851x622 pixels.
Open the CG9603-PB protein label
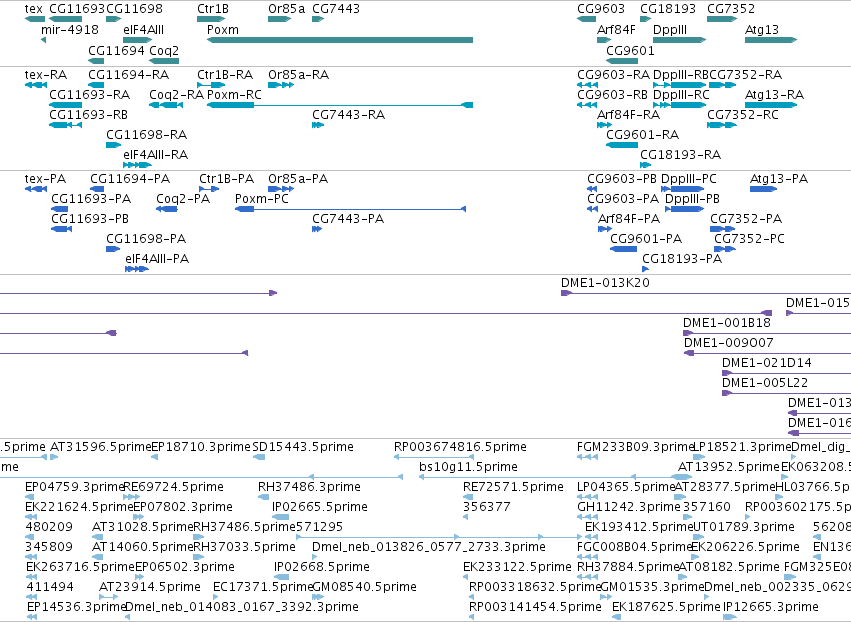coord(622,179)
